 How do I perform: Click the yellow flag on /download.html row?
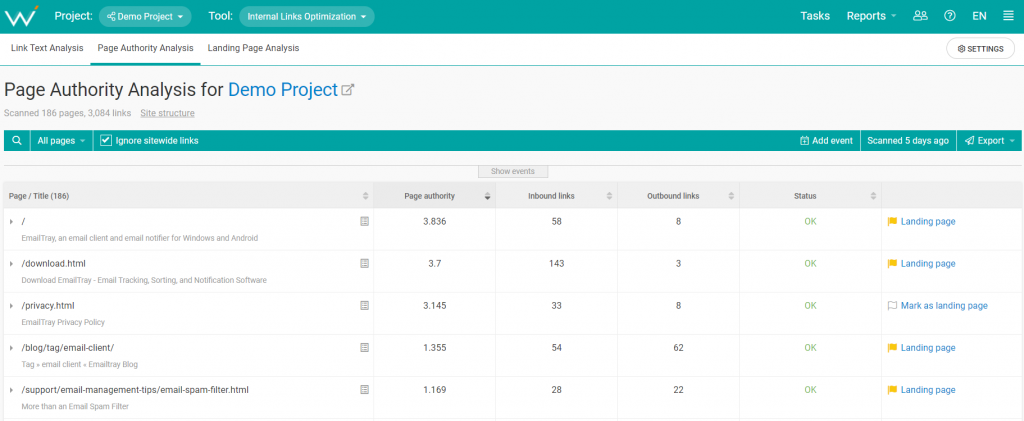(x=892, y=264)
